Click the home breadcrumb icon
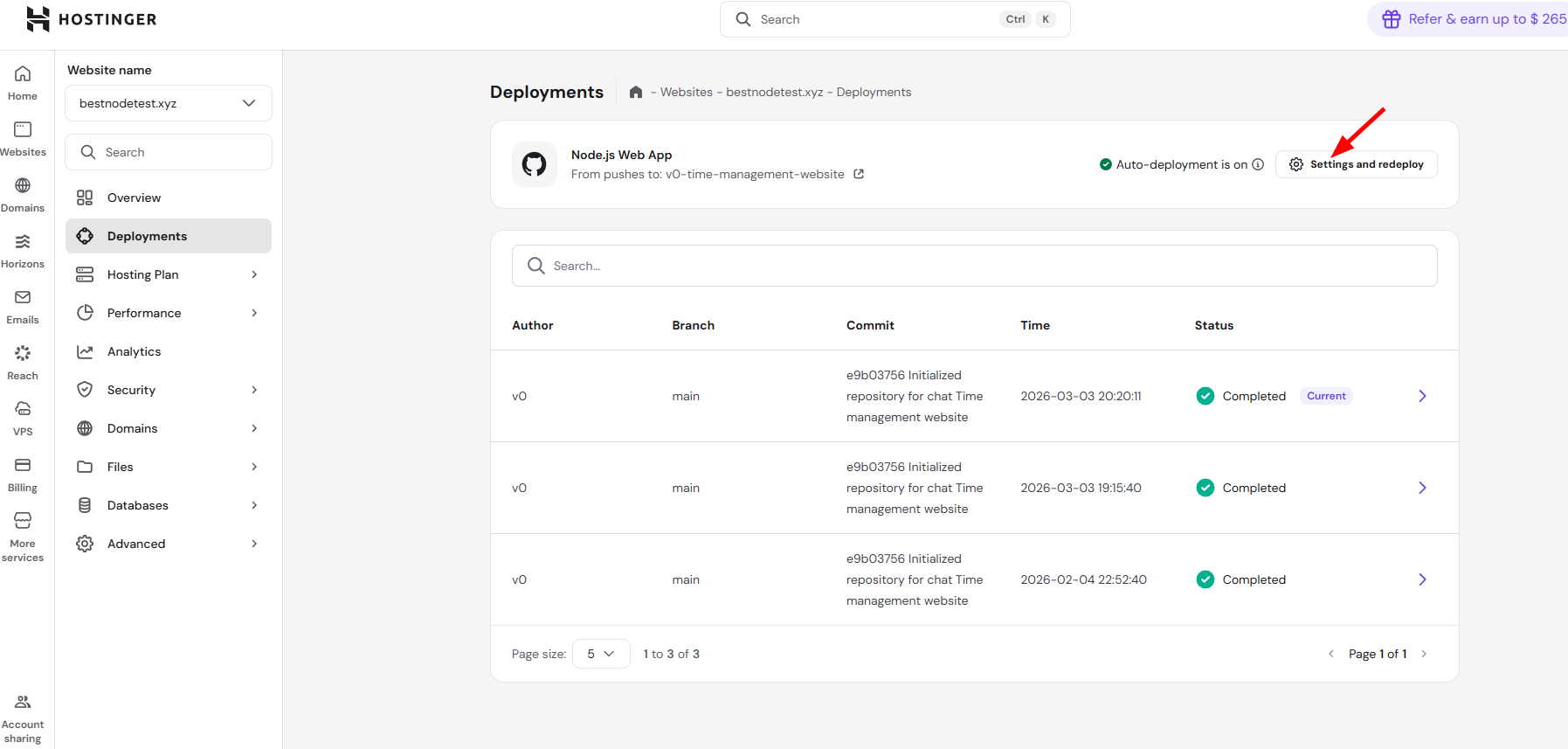Viewport: 1568px width, 749px height. pyautogui.click(x=636, y=93)
